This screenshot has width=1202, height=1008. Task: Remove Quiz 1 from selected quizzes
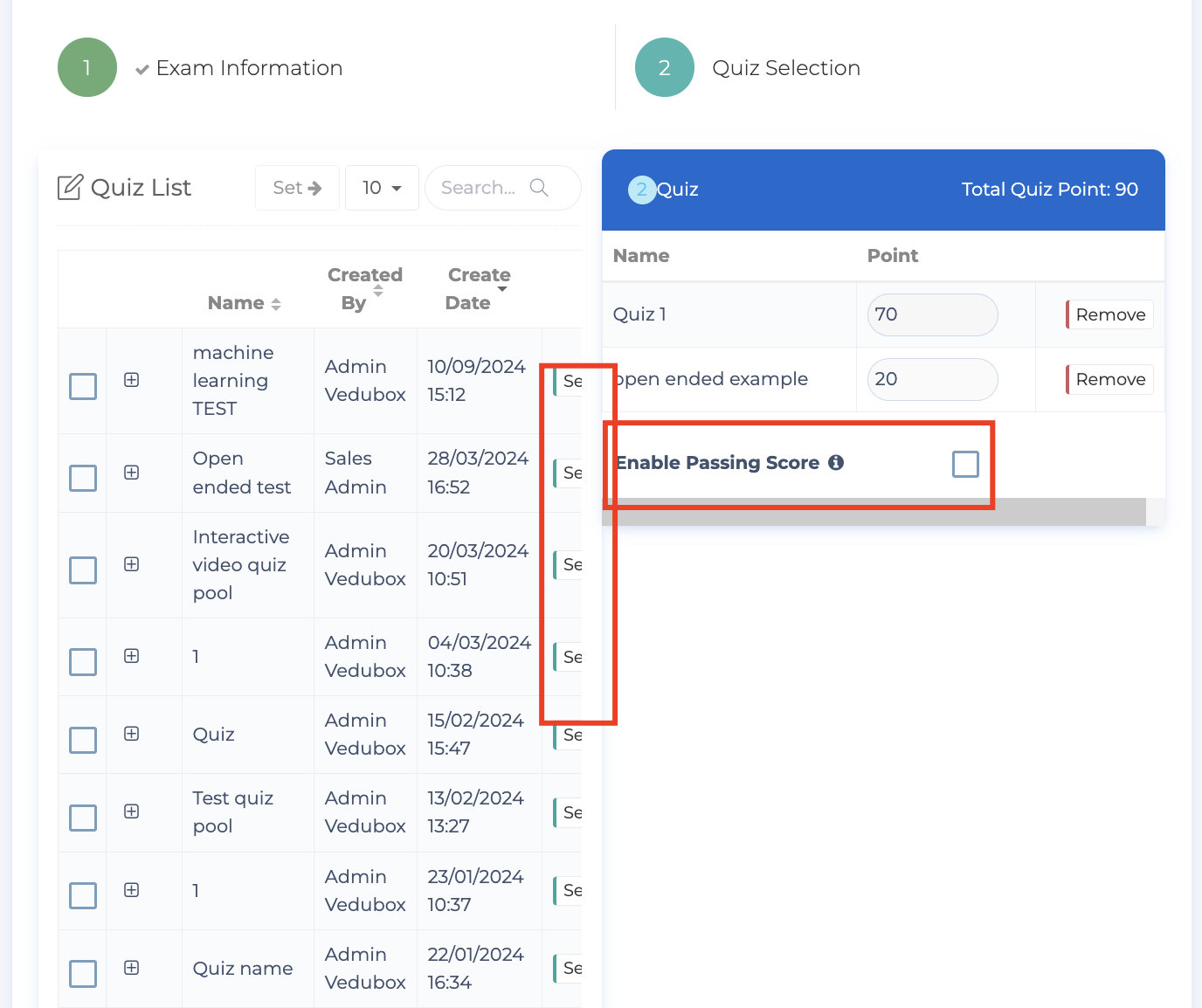pos(1109,314)
